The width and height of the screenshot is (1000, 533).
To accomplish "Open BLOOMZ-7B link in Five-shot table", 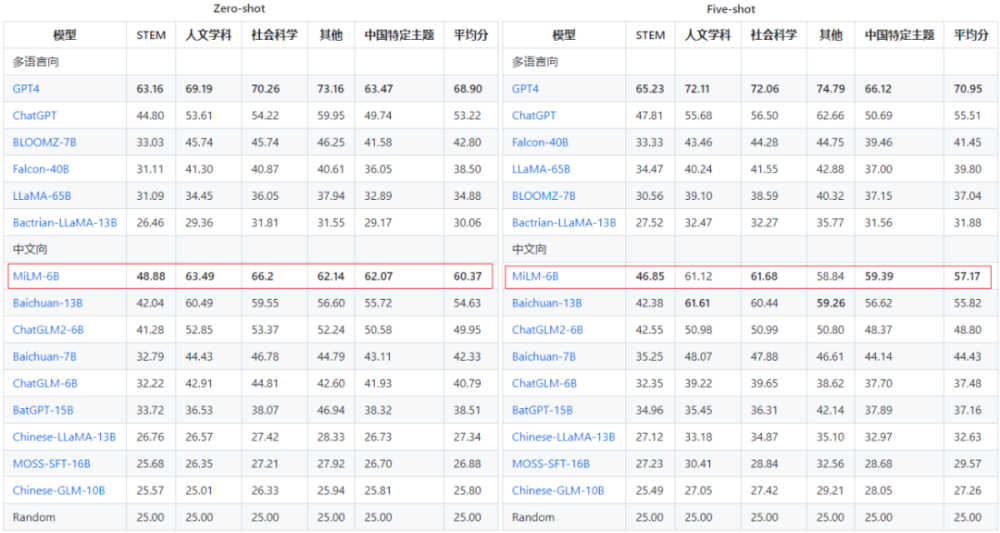I will [544, 196].
